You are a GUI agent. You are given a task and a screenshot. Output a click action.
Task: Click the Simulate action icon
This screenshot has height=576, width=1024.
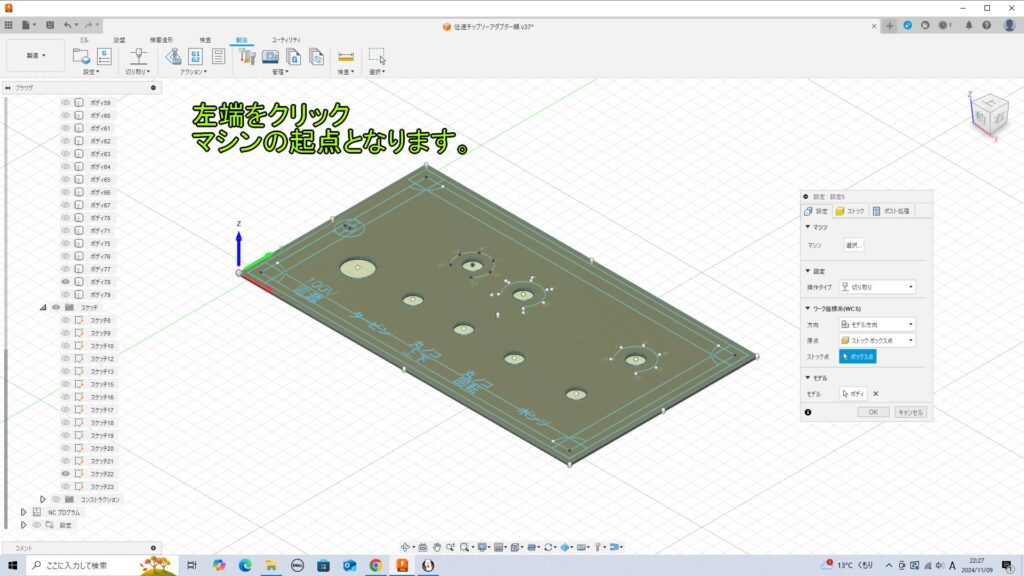coord(173,56)
